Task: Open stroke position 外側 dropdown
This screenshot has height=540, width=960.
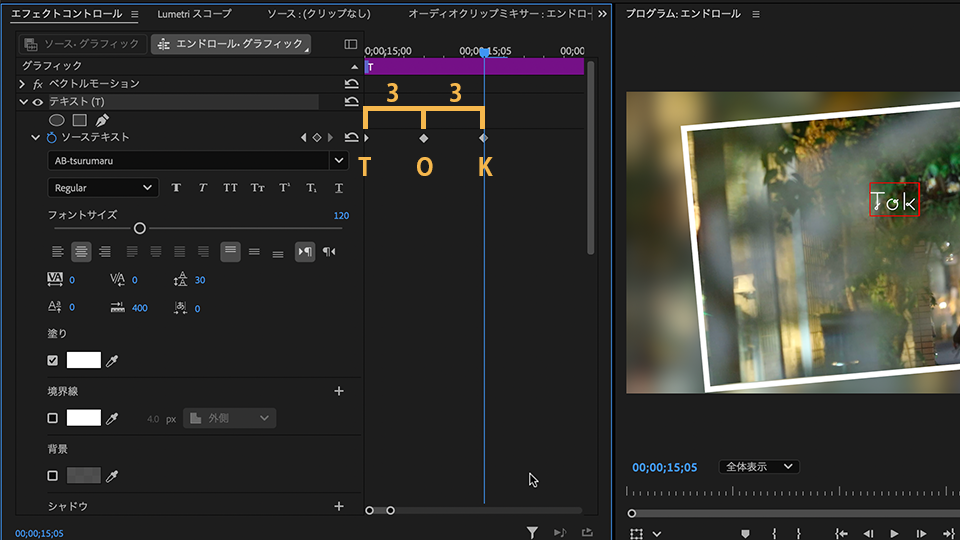Action: (230, 418)
